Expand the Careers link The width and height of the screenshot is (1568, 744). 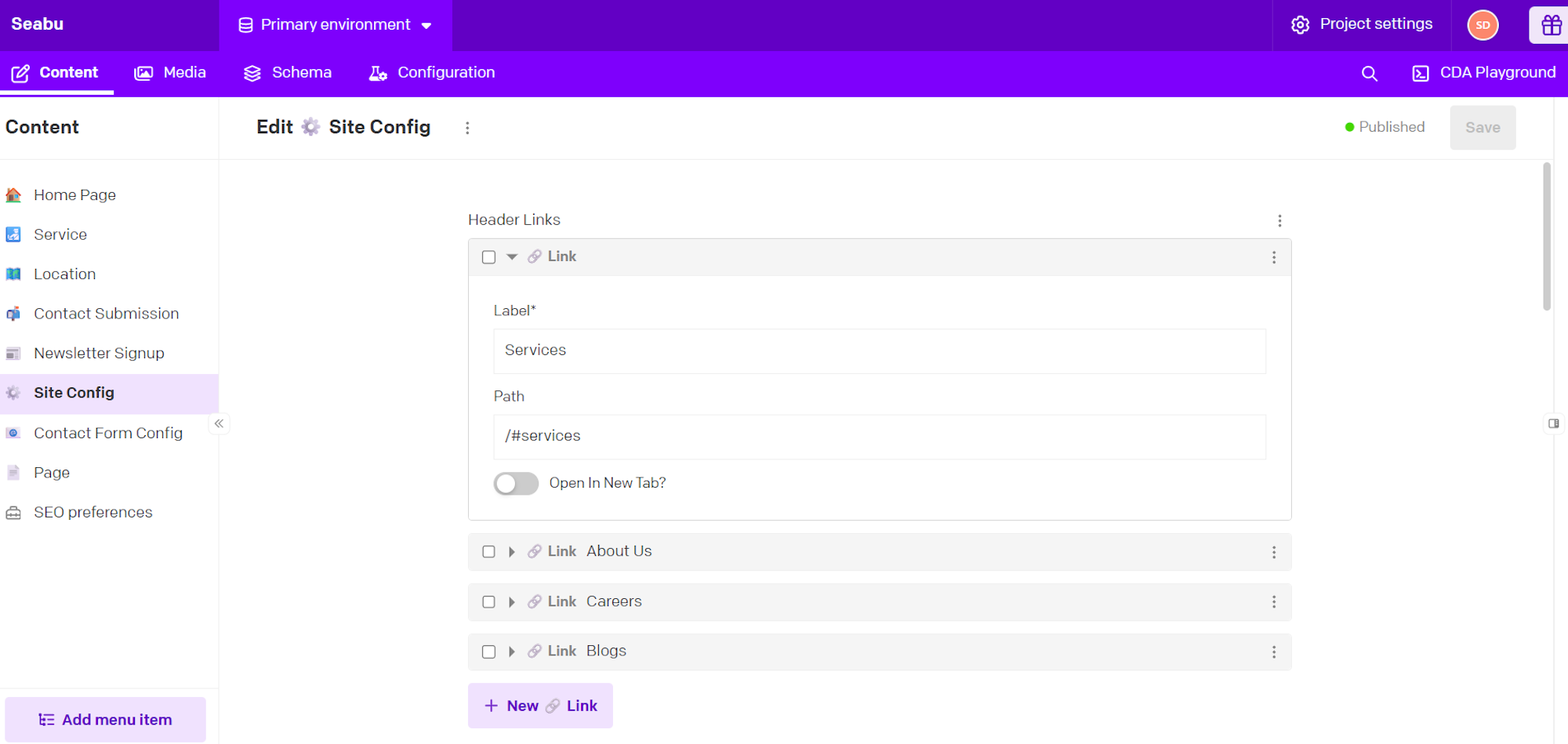[x=512, y=602]
